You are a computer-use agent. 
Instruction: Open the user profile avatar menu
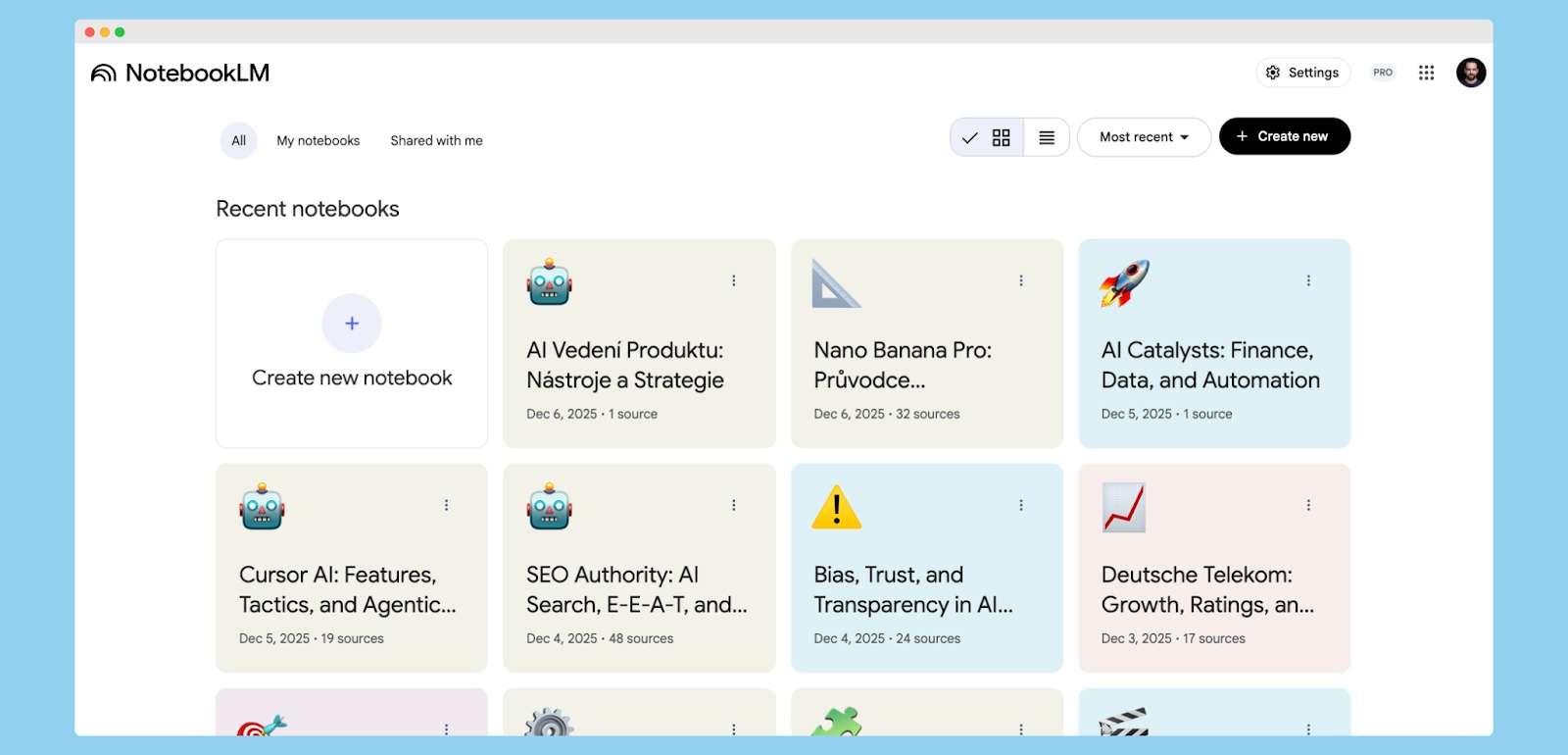tap(1470, 73)
